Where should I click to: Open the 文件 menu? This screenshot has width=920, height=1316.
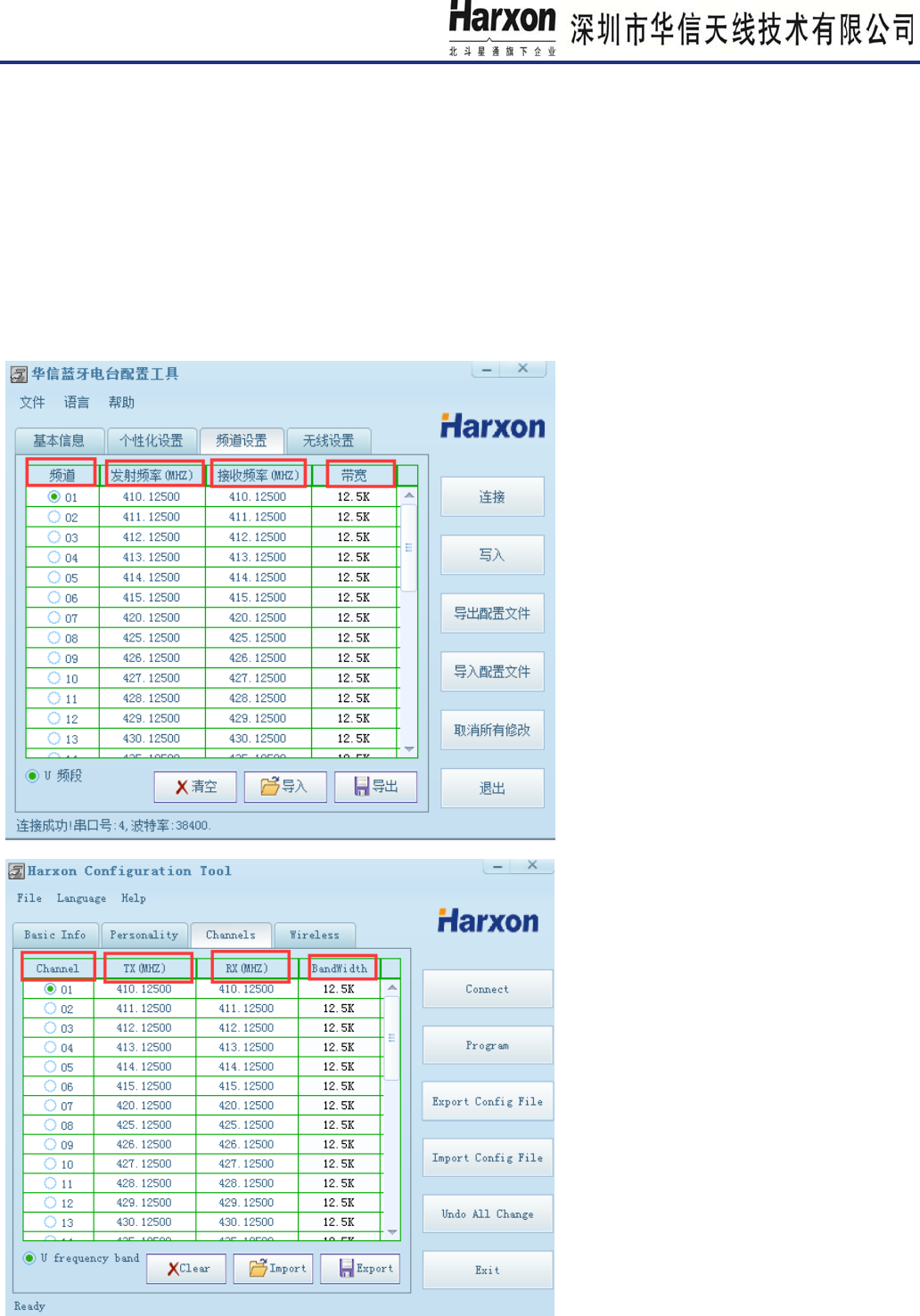tap(32, 403)
